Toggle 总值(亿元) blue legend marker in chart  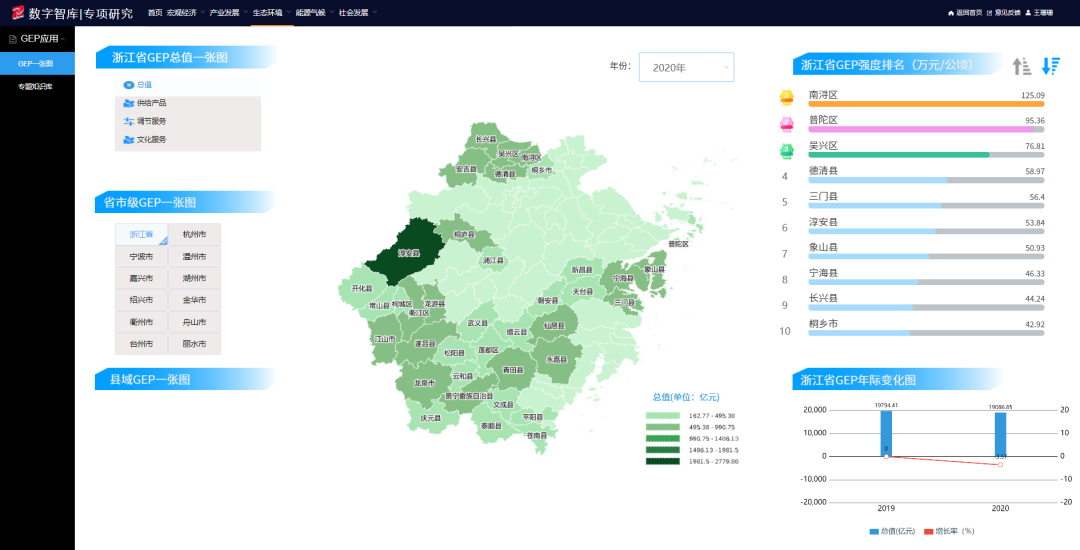pyautogui.click(x=875, y=531)
